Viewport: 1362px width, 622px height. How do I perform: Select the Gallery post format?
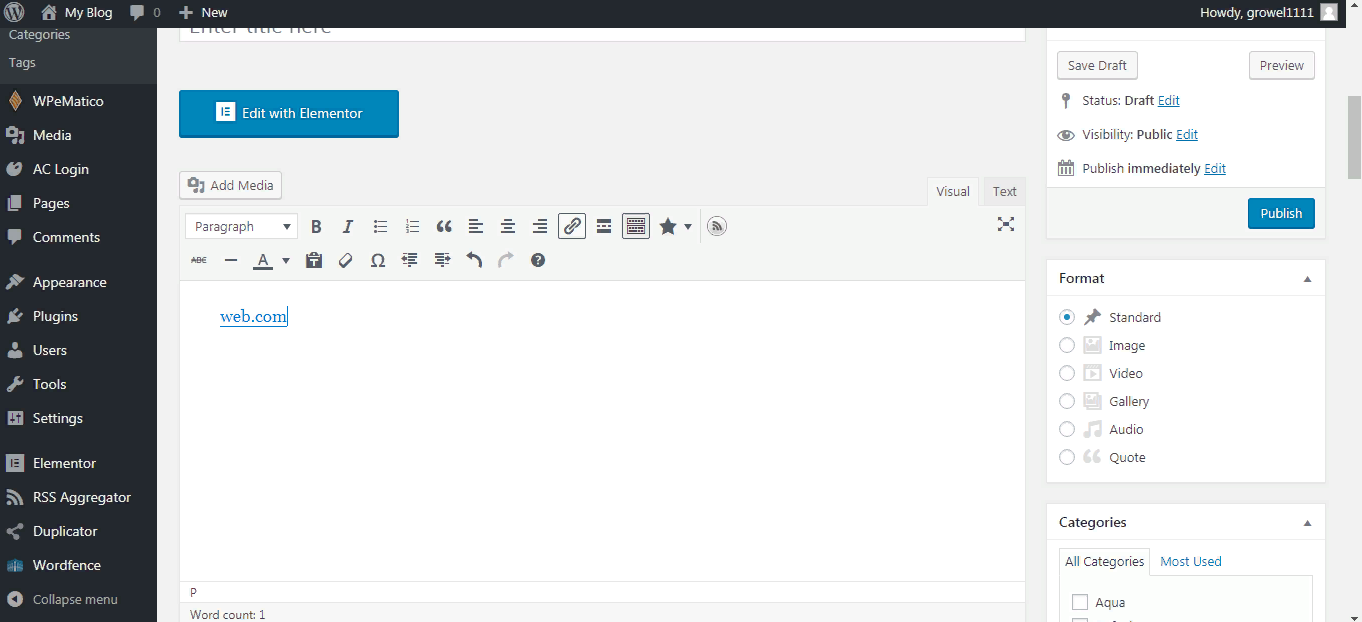[x=1067, y=401]
